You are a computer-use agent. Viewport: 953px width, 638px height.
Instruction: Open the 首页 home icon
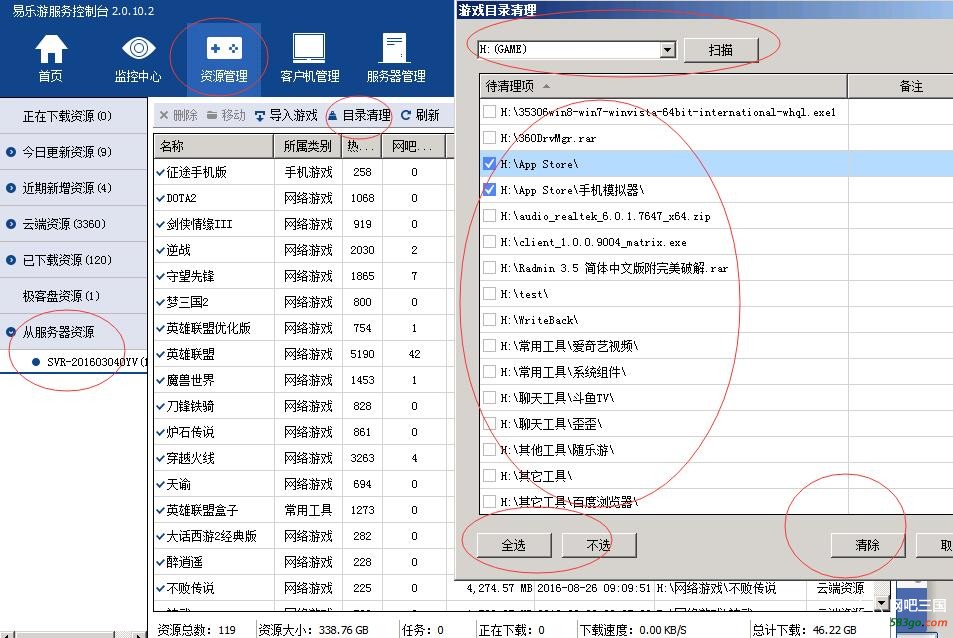point(50,48)
